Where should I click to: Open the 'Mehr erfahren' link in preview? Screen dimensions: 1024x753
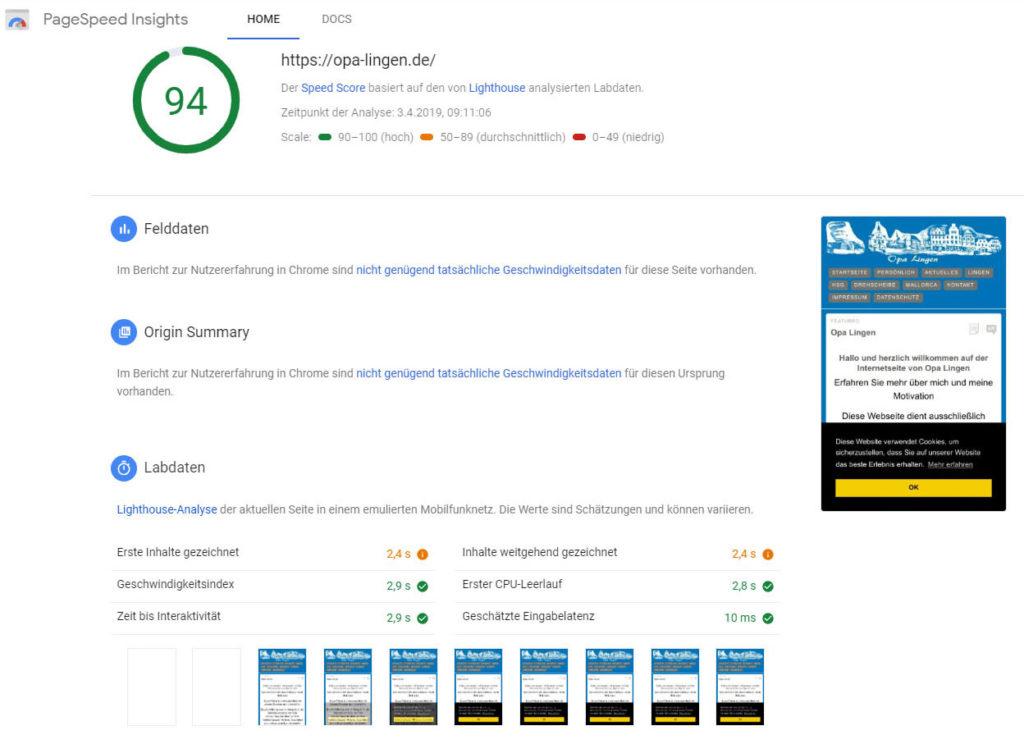(x=950, y=464)
